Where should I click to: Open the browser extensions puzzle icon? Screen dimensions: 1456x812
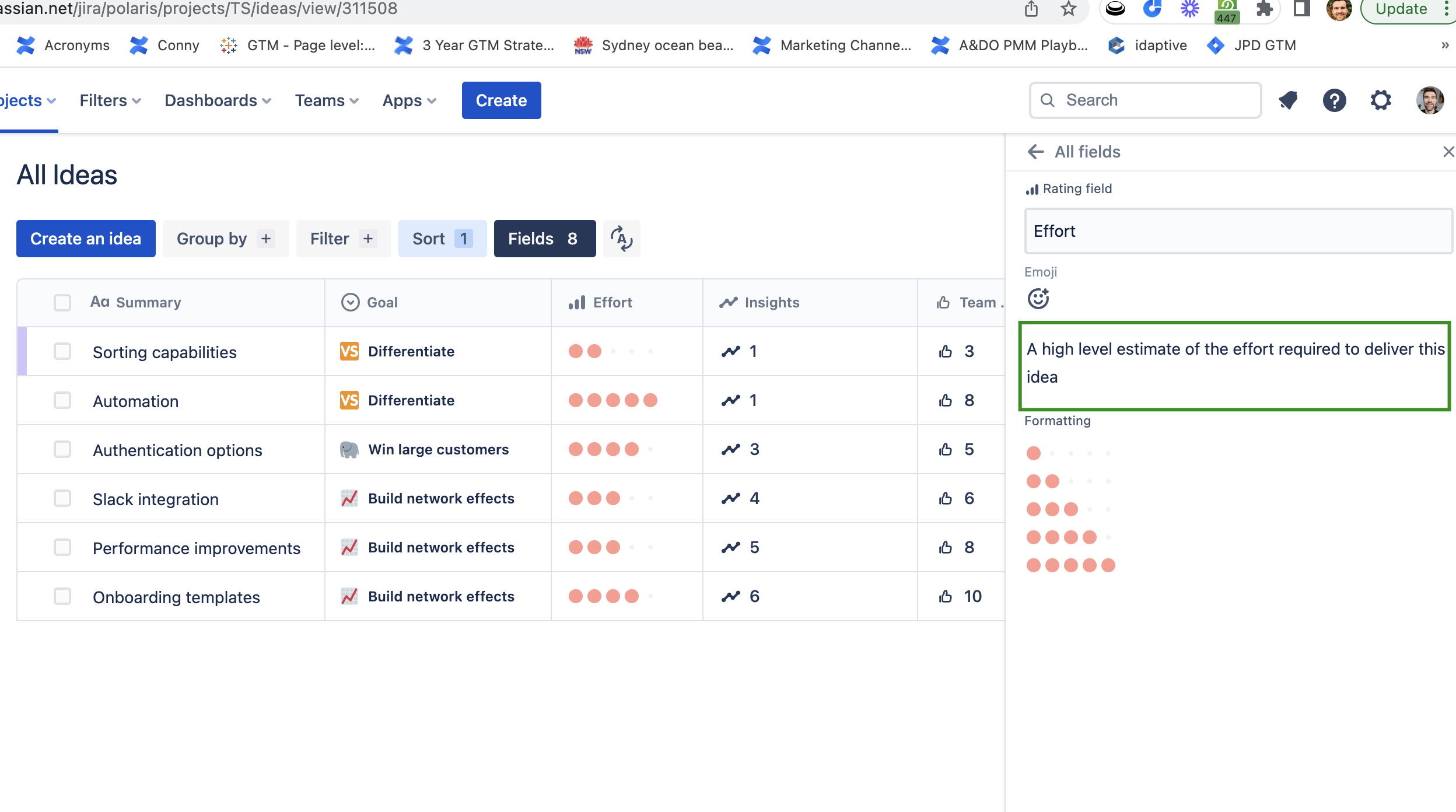[1263, 9]
